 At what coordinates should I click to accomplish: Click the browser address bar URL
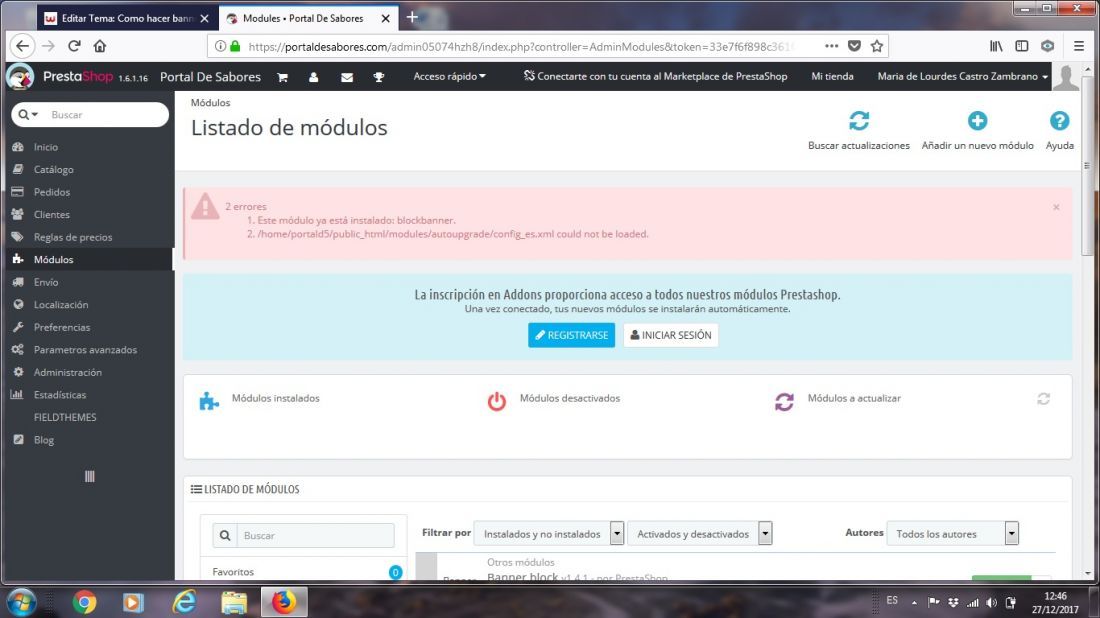pos(519,46)
